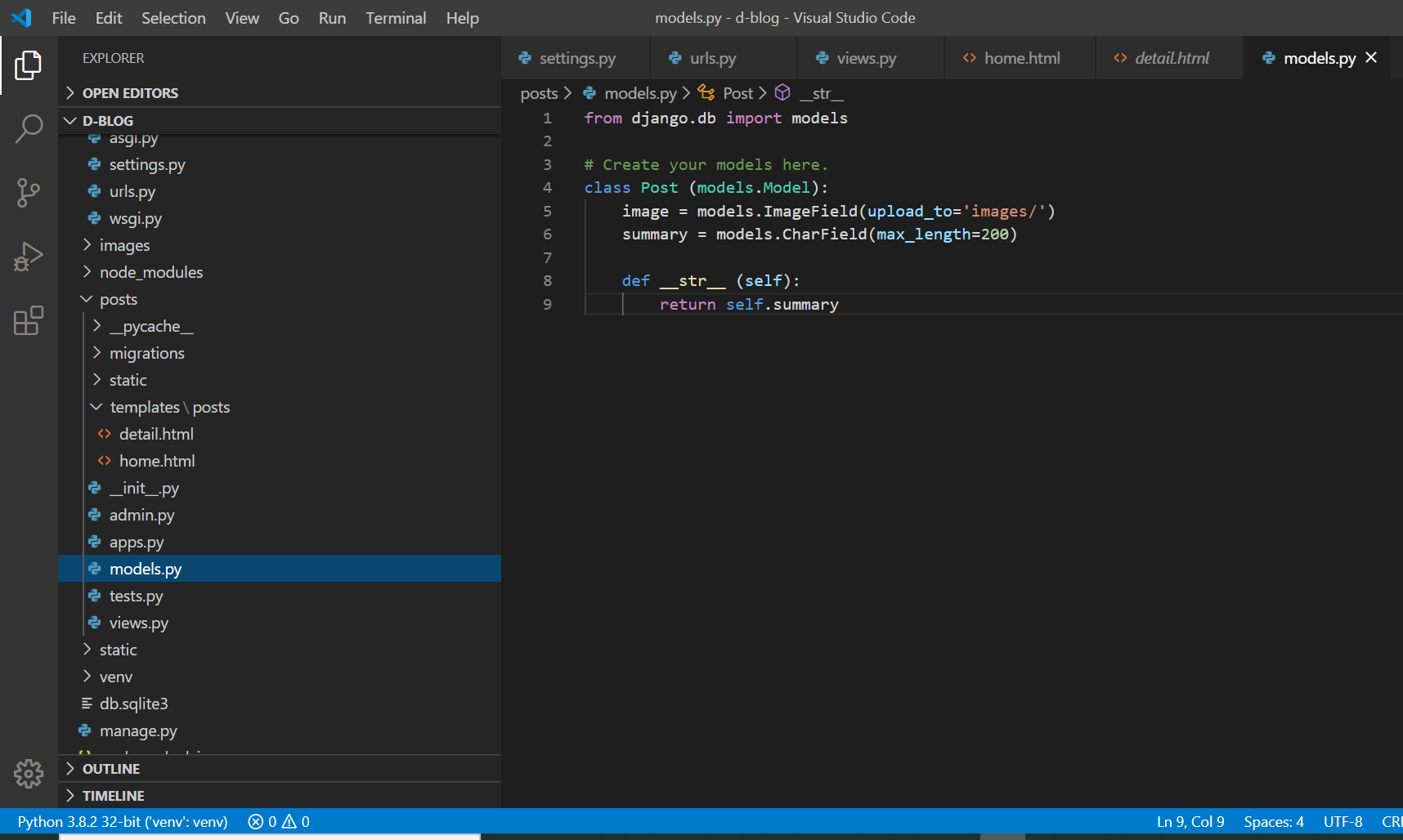Click the VS Code logo icon
This screenshot has width=1403, height=840.
(22, 17)
